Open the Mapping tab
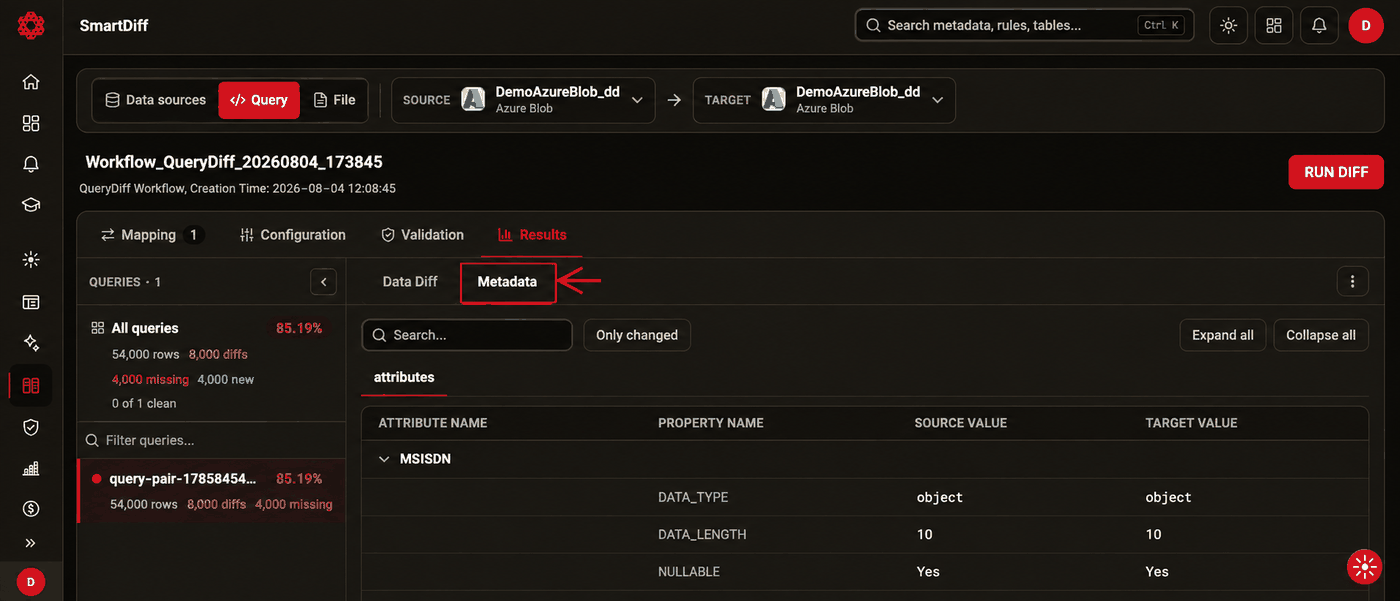Image resolution: width=1400 pixels, height=601 pixels. [151, 235]
